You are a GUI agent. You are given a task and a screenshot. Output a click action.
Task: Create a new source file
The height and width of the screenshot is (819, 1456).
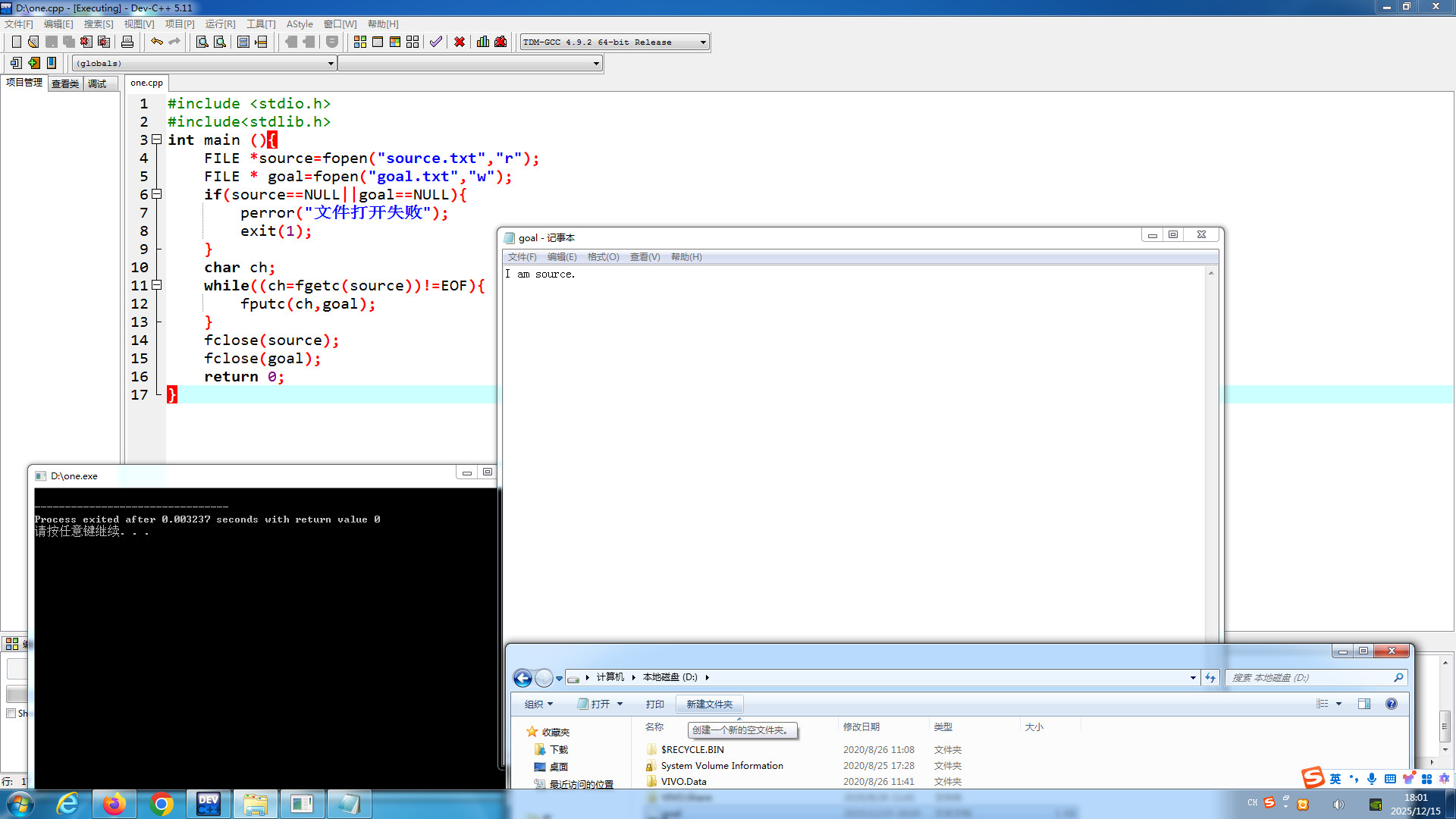coord(16,42)
